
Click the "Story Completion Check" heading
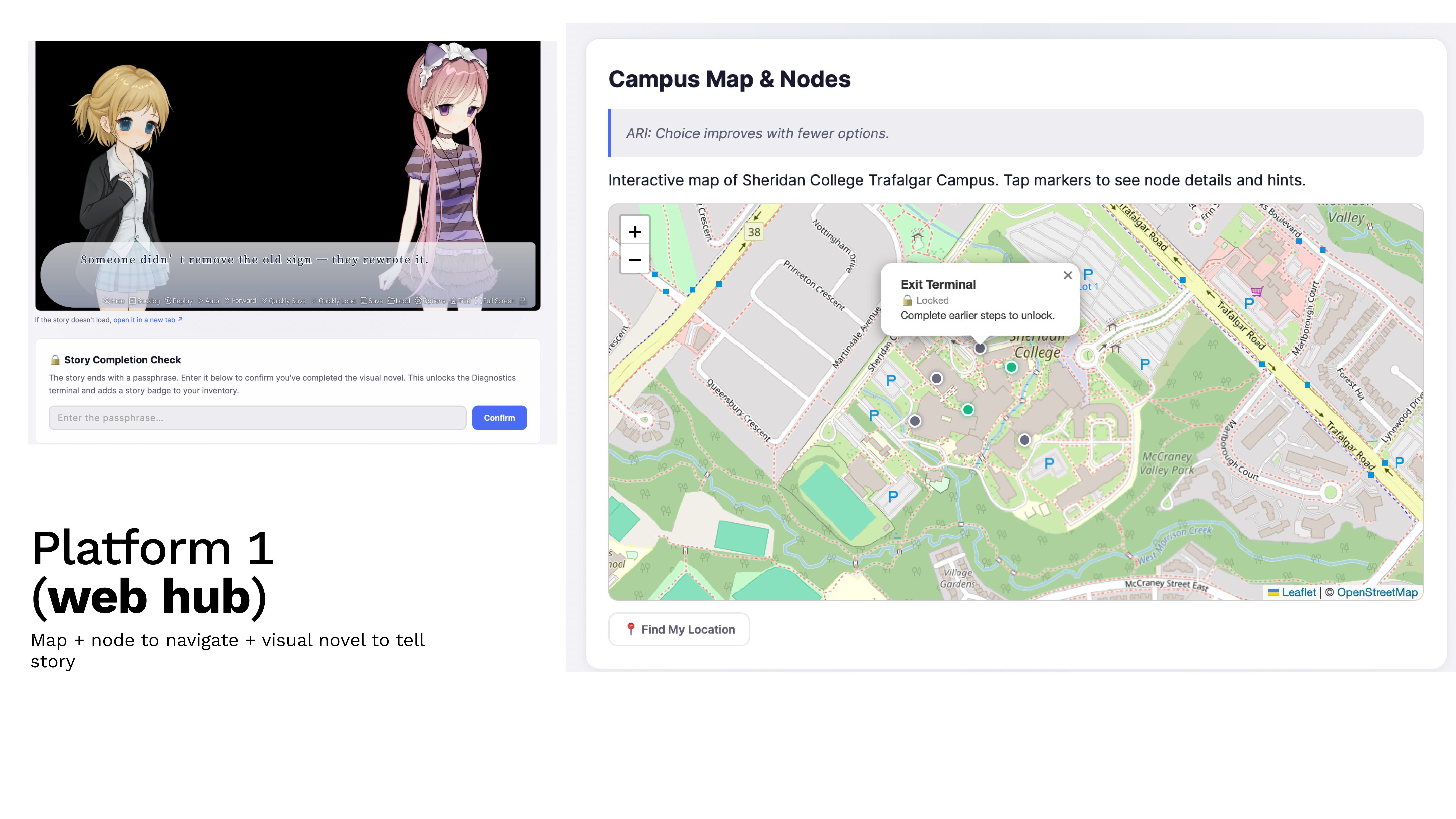[123, 360]
